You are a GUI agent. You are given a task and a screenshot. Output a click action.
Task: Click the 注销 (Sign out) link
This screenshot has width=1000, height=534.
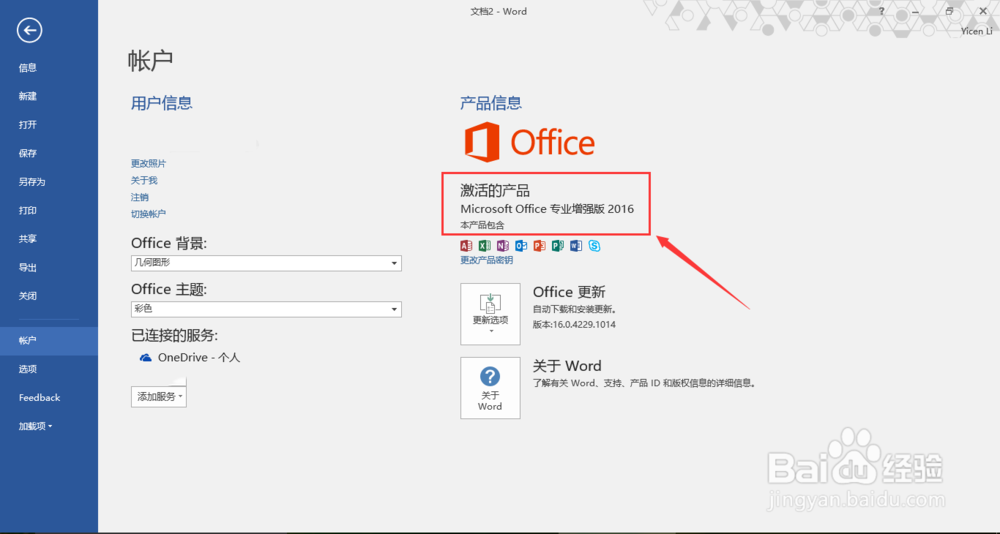[x=140, y=198]
